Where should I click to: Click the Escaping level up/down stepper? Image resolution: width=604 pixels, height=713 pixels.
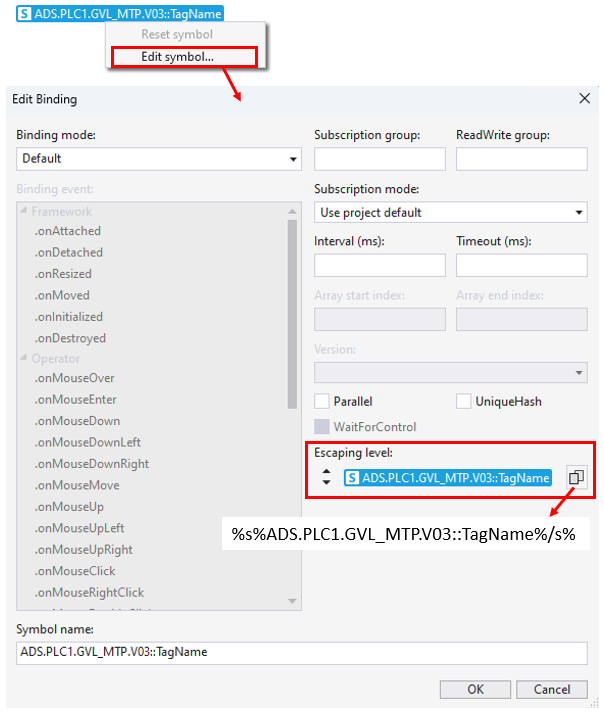coord(325,478)
